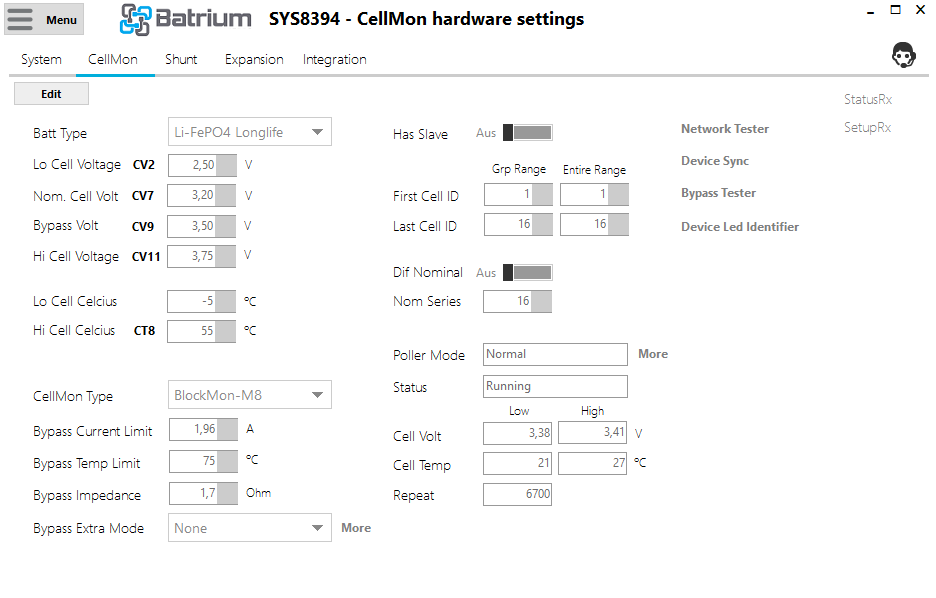Click the Cell Temp High value
936x598 pixels.
click(593, 463)
